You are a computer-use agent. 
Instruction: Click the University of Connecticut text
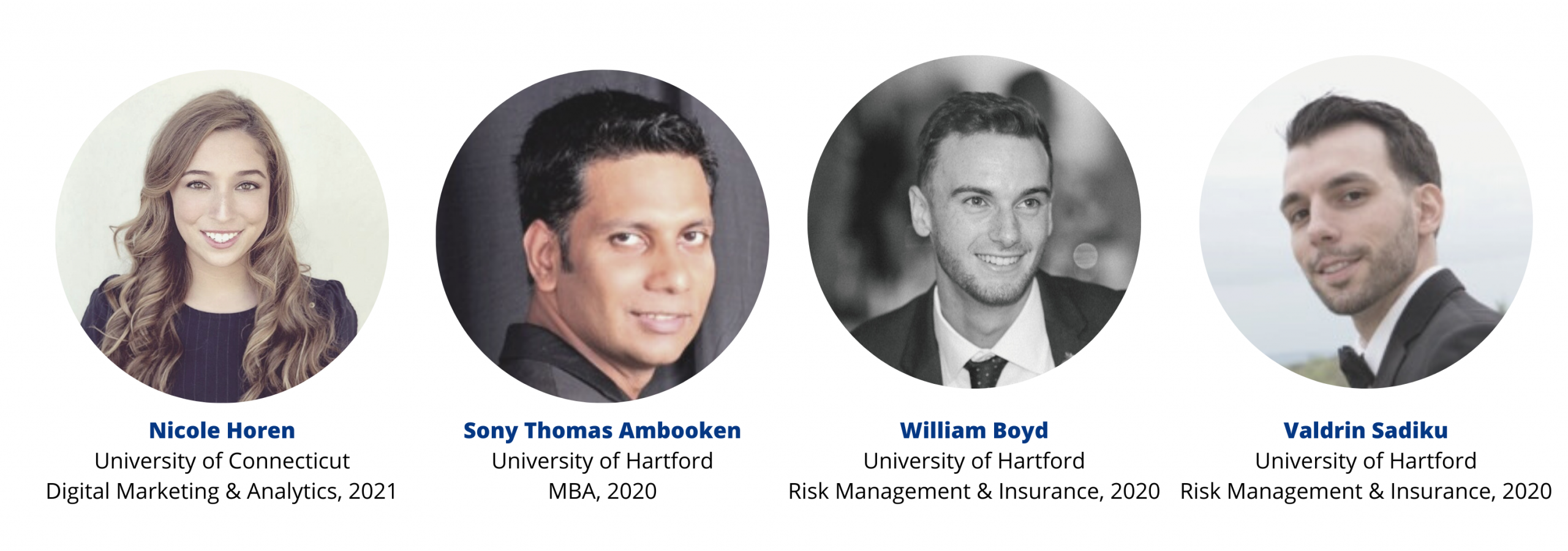click(x=222, y=461)
